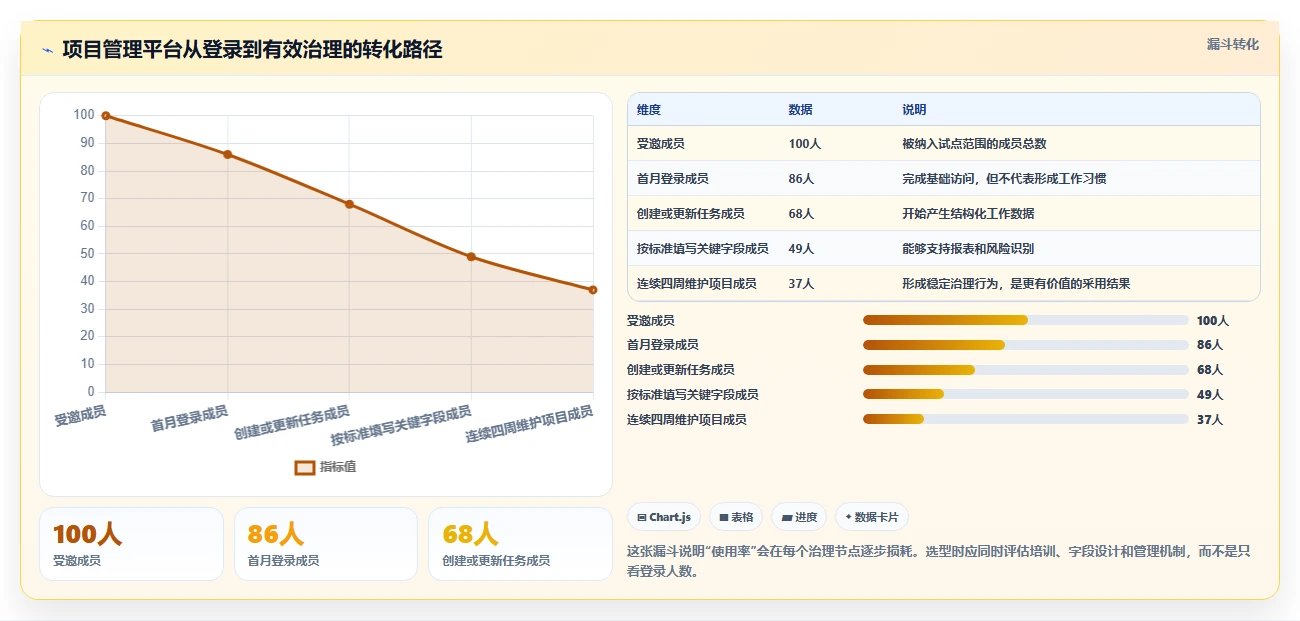The width and height of the screenshot is (1300, 621).
Task: Select the chart data point at value 37
Action: 593,290
